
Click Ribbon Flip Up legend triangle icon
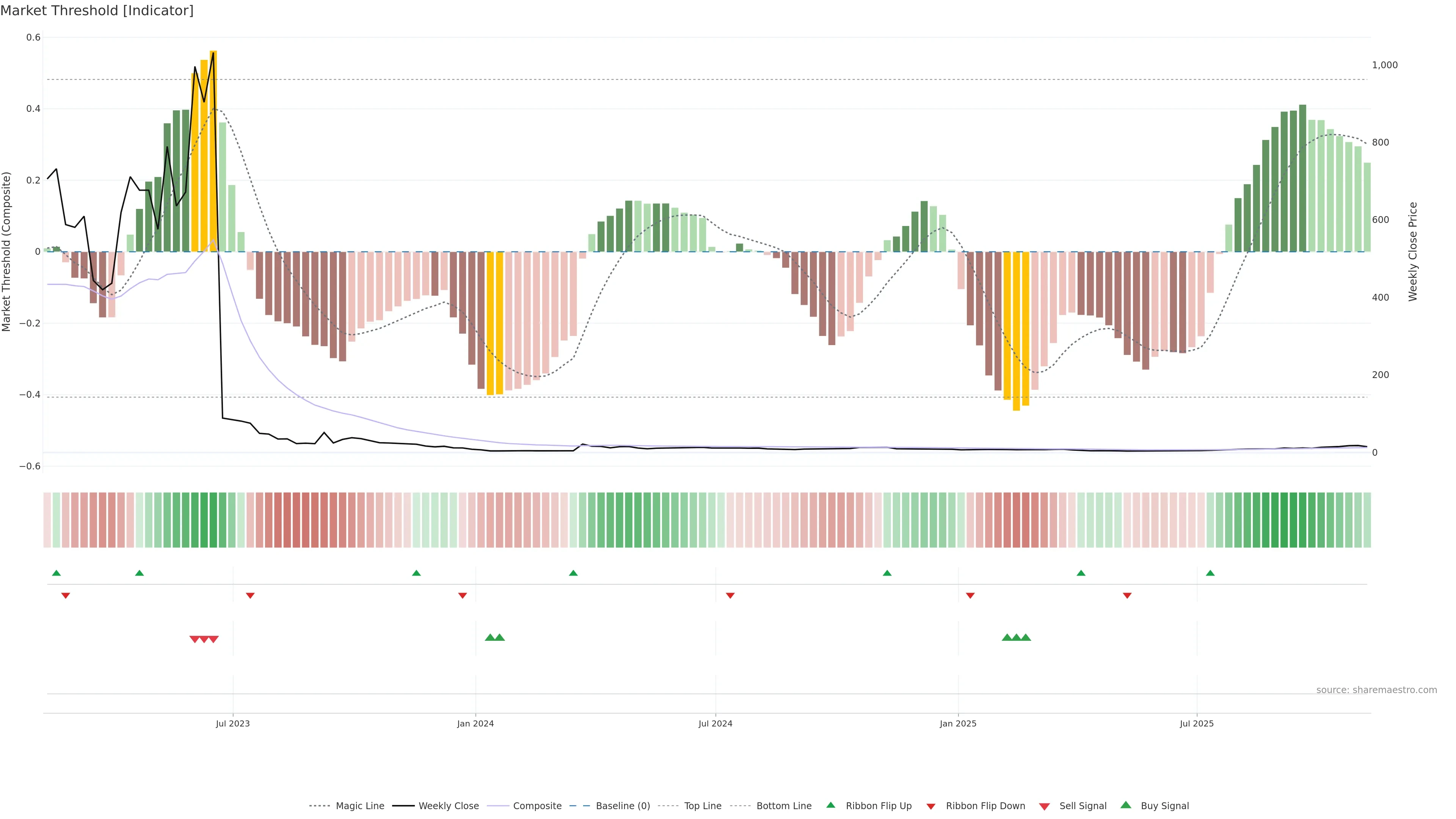(x=830, y=805)
